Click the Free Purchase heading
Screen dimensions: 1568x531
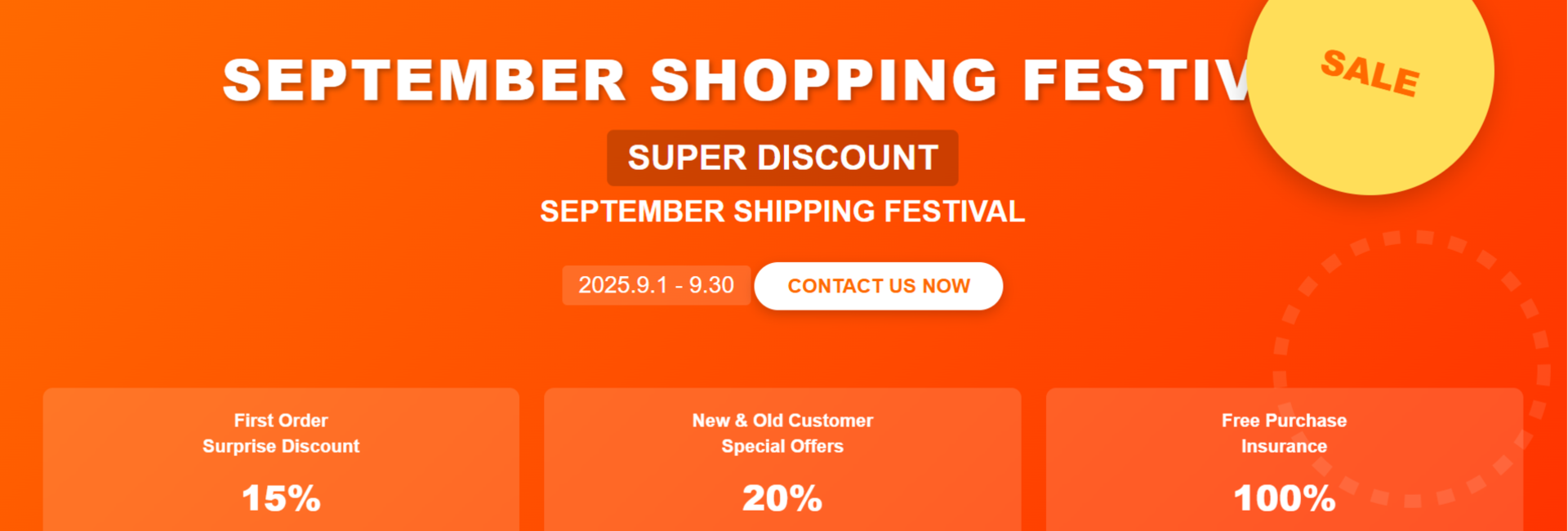click(x=1284, y=421)
